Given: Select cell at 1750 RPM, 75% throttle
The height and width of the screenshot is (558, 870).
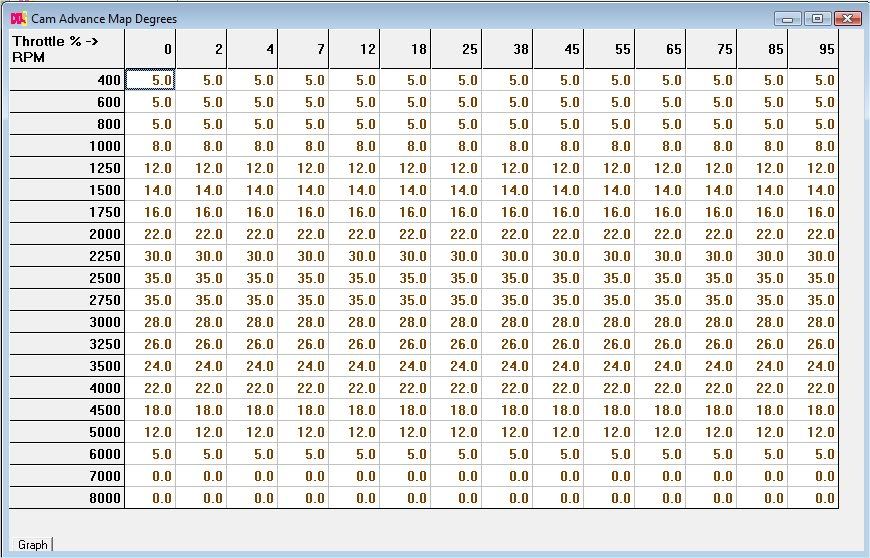Looking at the screenshot, I should [711, 212].
